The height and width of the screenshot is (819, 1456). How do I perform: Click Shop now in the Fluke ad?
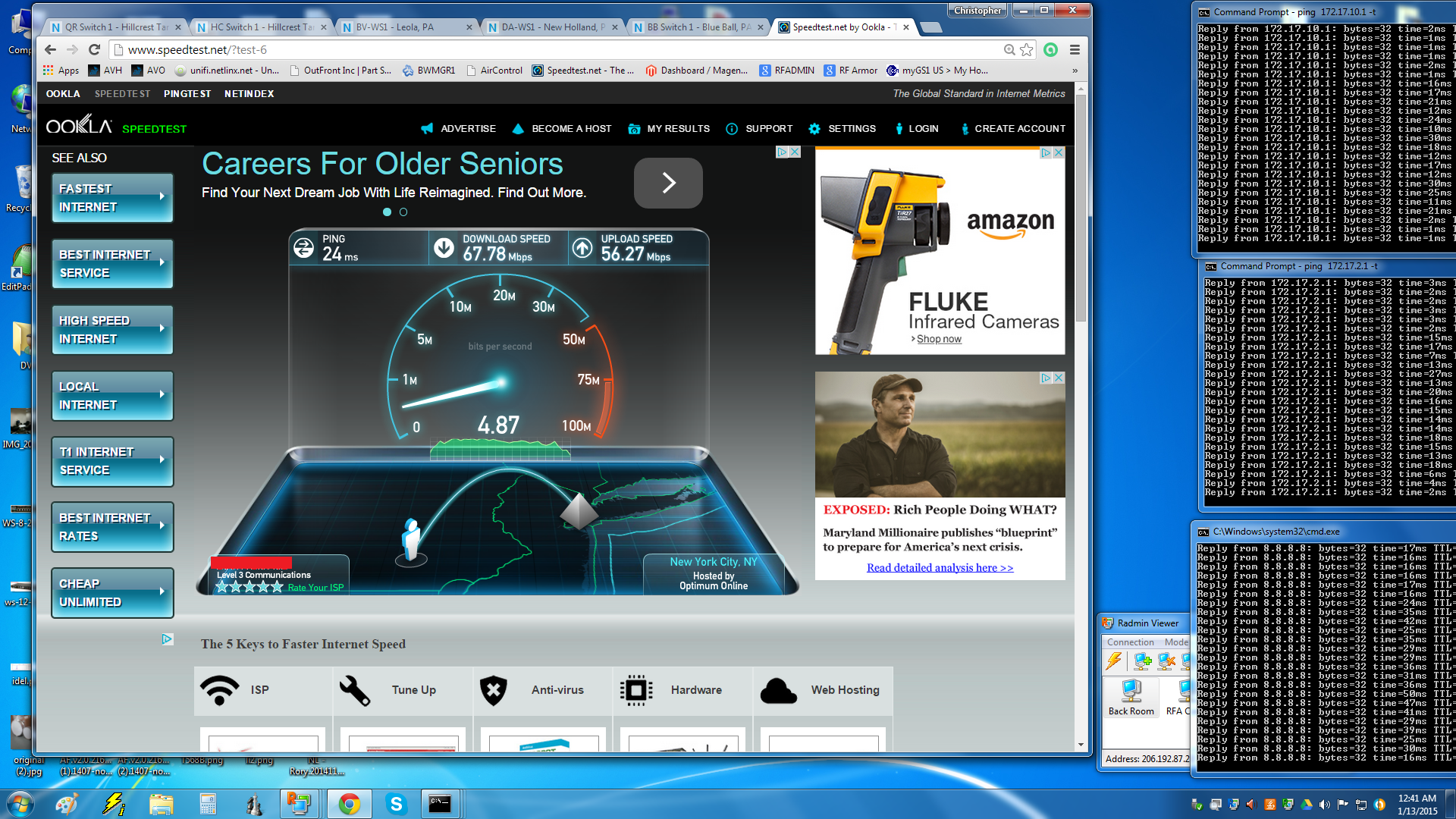(939, 339)
